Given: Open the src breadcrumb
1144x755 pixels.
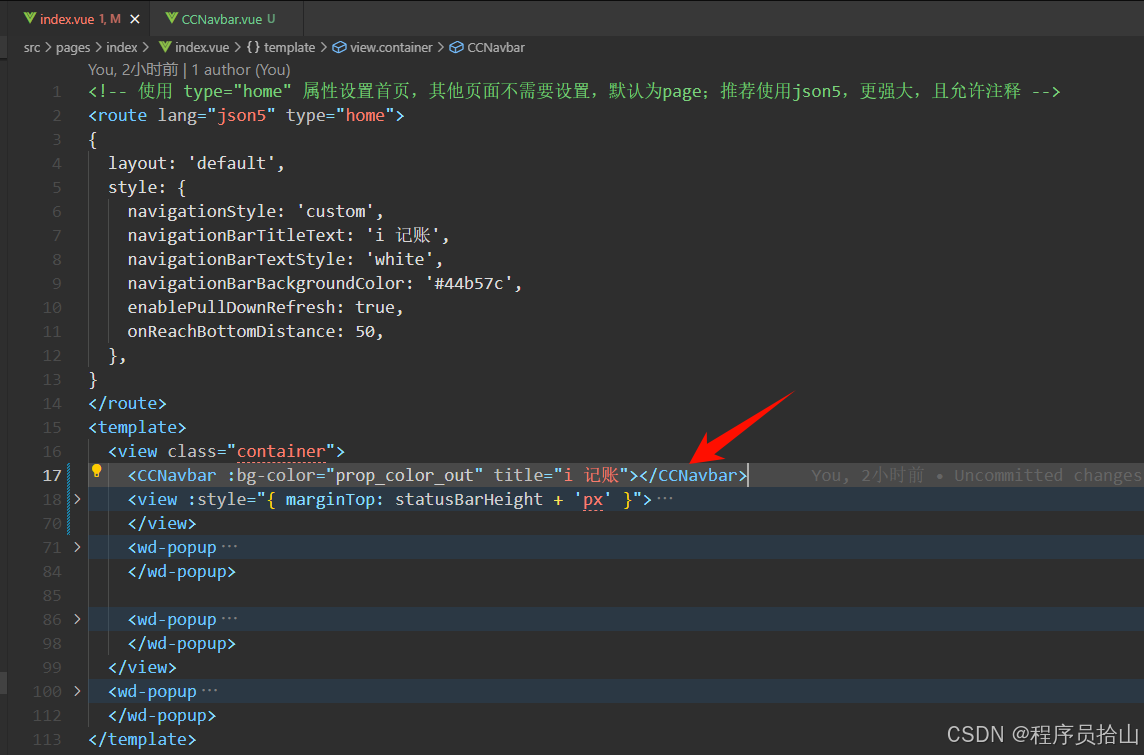Looking at the screenshot, I should tap(31, 47).
